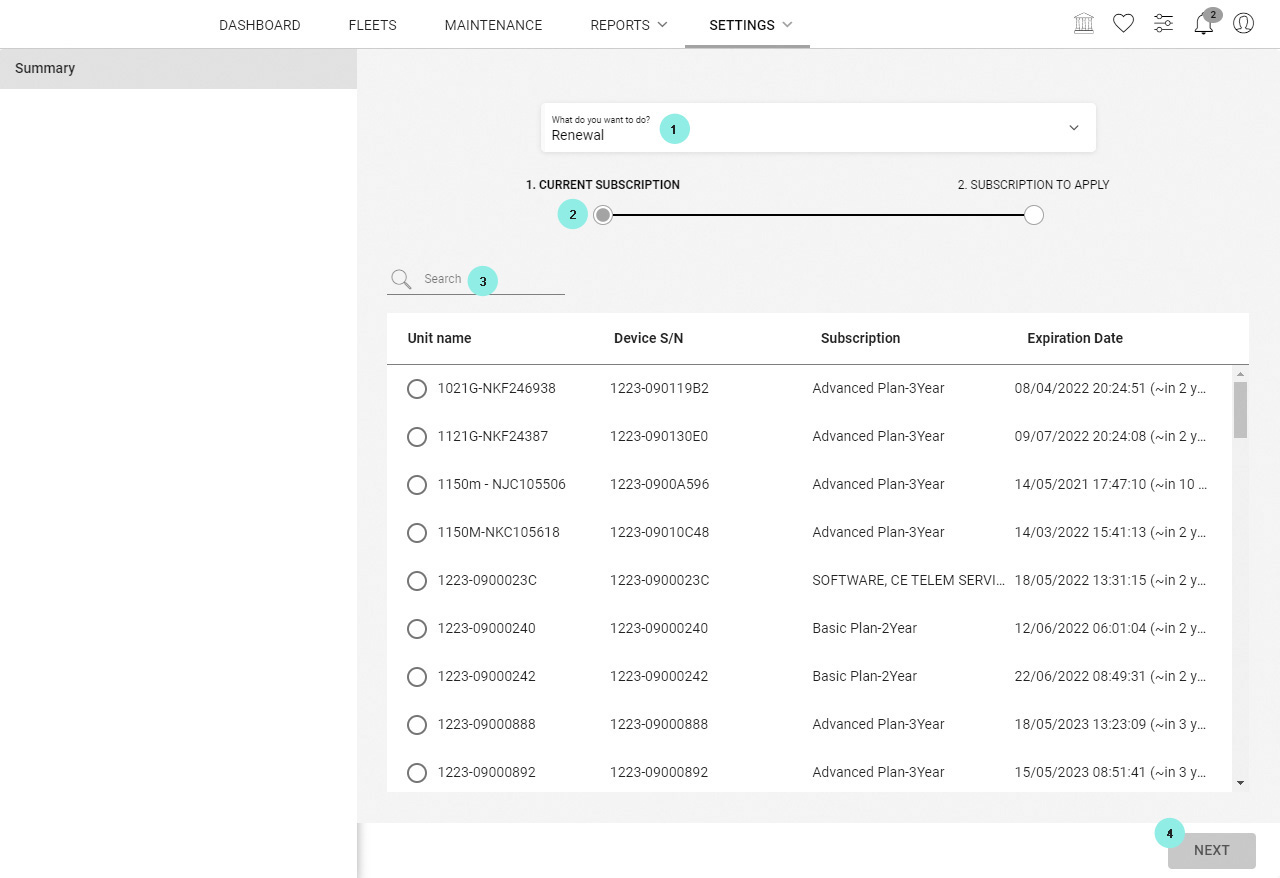This screenshot has height=878, width=1280.
Task: Select radio for unit 1150M-NKC105618
Action: (x=417, y=533)
